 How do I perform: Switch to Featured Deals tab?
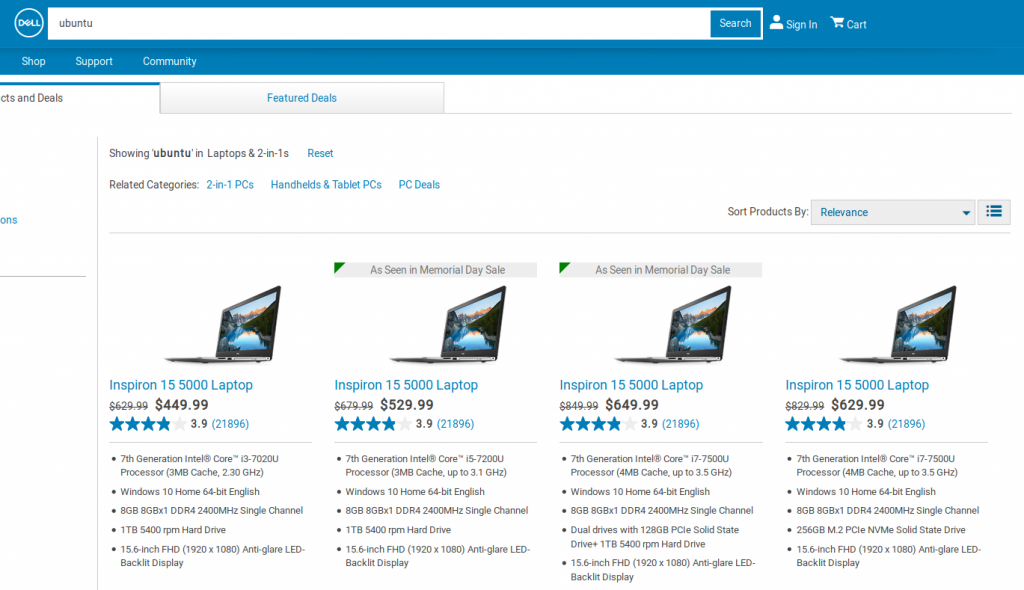(301, 98)
